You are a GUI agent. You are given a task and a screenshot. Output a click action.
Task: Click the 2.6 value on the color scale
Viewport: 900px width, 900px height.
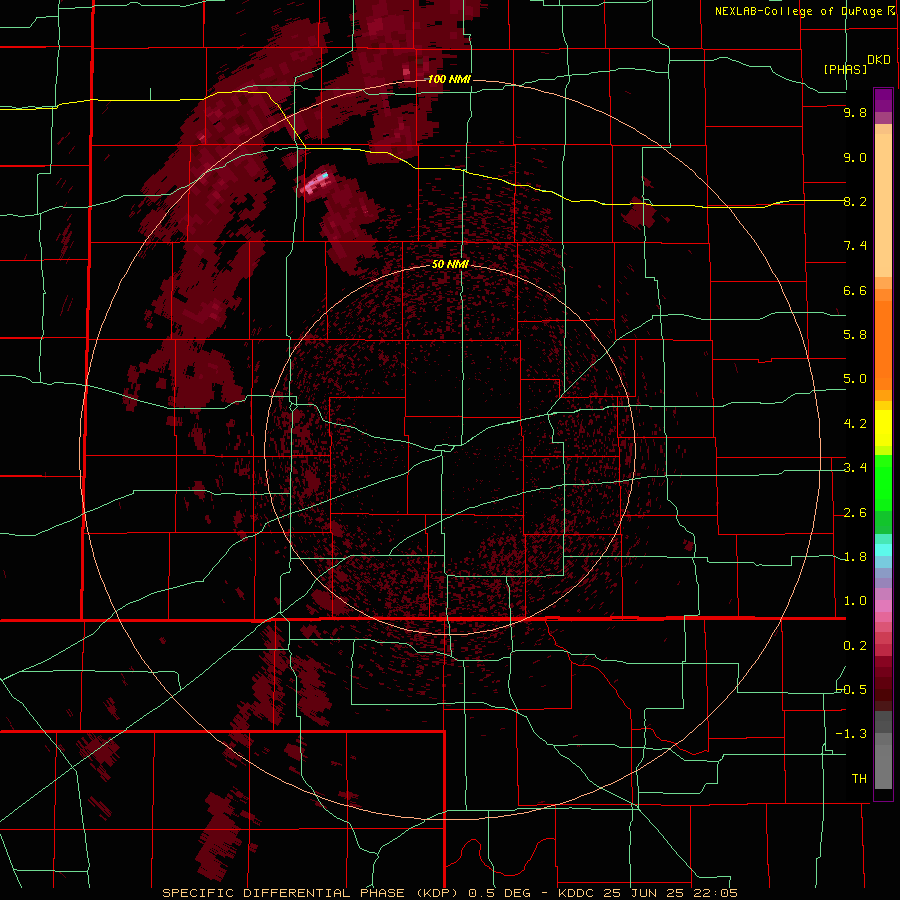pyautogui.click(x=855, y=513)
